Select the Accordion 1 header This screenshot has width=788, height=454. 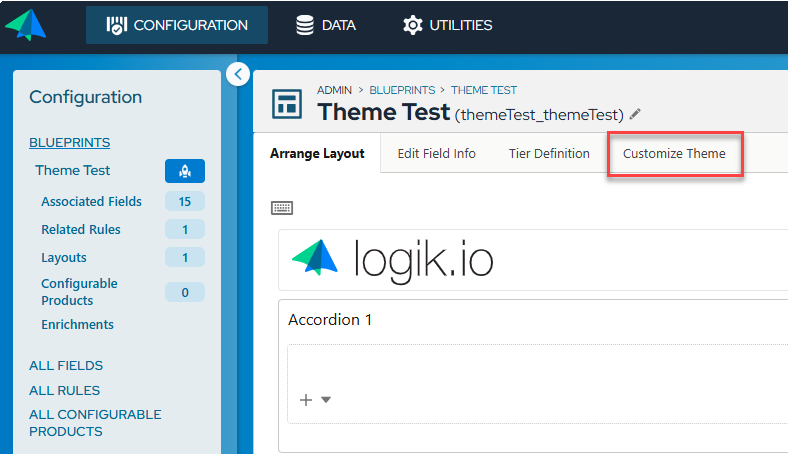[x=330, y=320]
